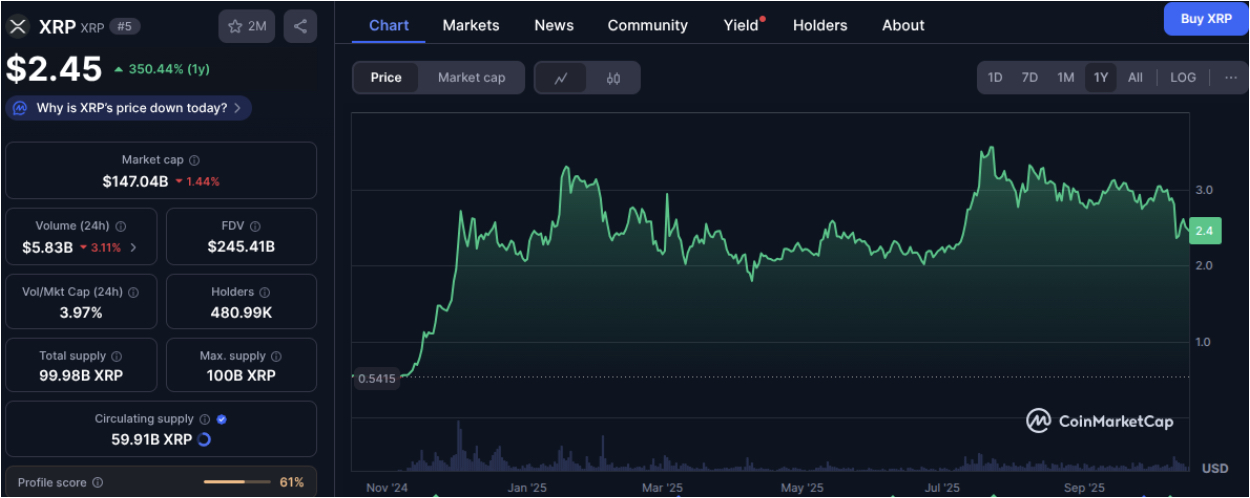Image resolution: width=1250 pixels, height=498 pixels.
Task: Click Max. supply info icon
Action: [276, 356]
